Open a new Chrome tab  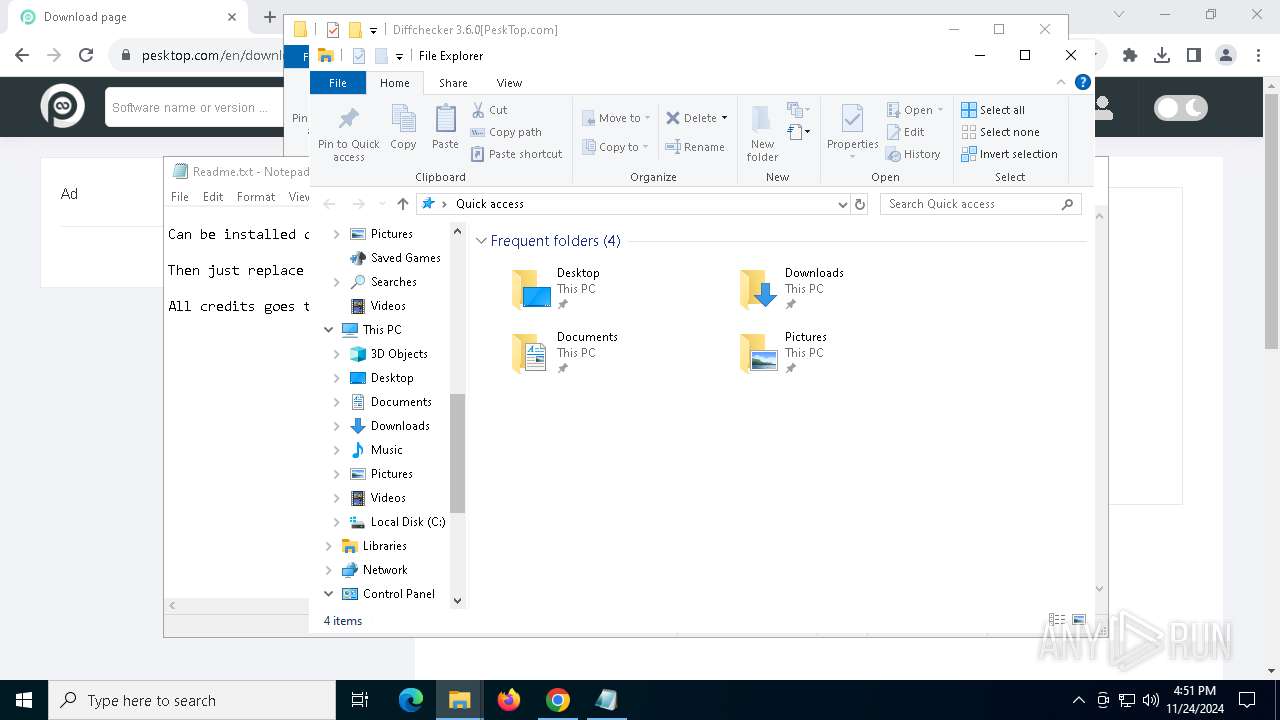point(269,17)
